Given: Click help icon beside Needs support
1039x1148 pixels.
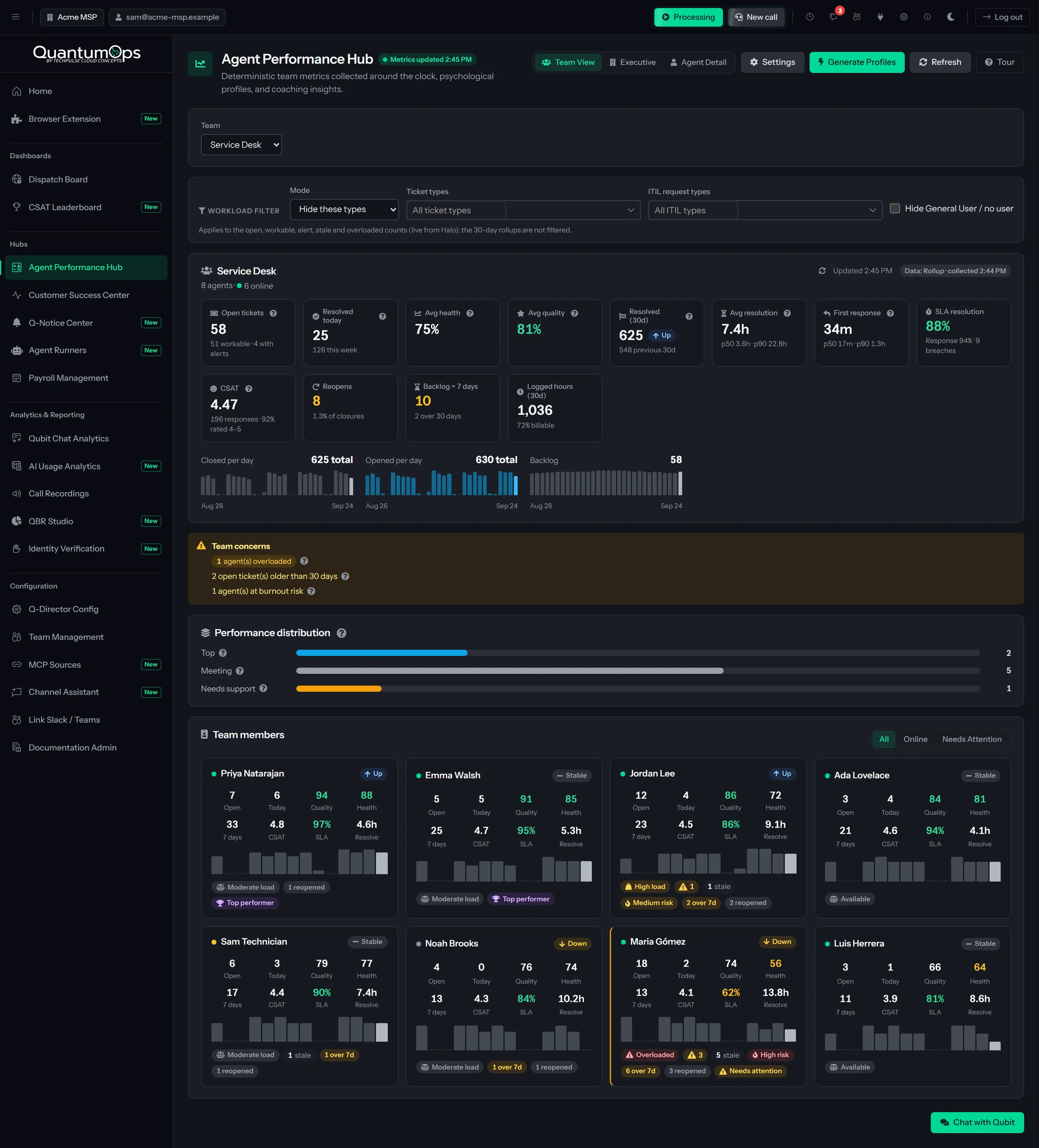Looking at the screenshot, I should 263,688.
